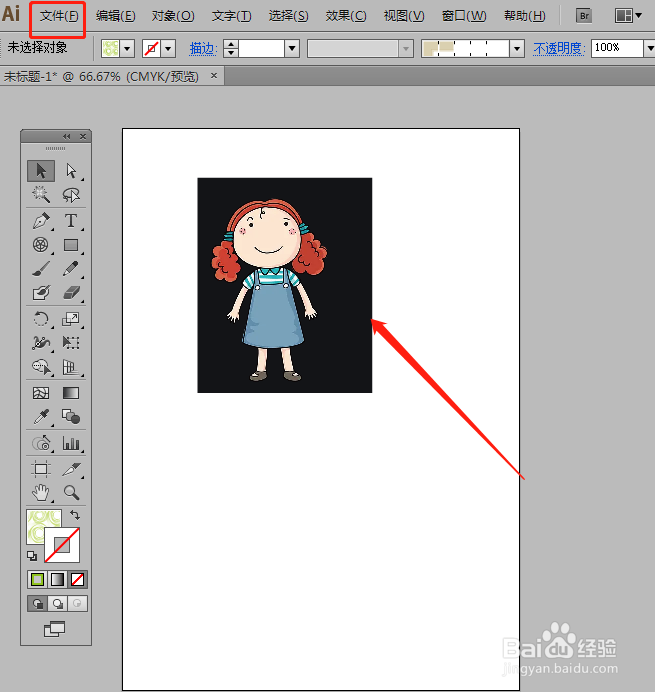Viewport: 655px width, 692px height.
Task: Select the Blob Brush tool
Action: click(41, 292)
